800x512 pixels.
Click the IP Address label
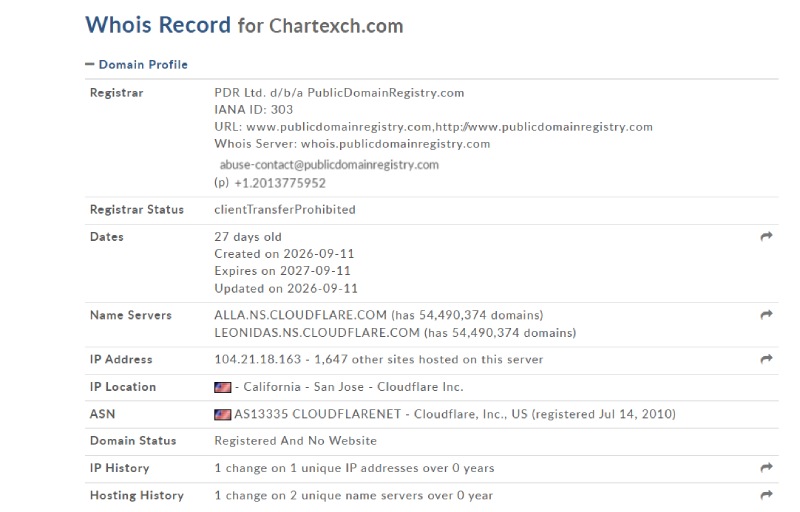point(121,360)
